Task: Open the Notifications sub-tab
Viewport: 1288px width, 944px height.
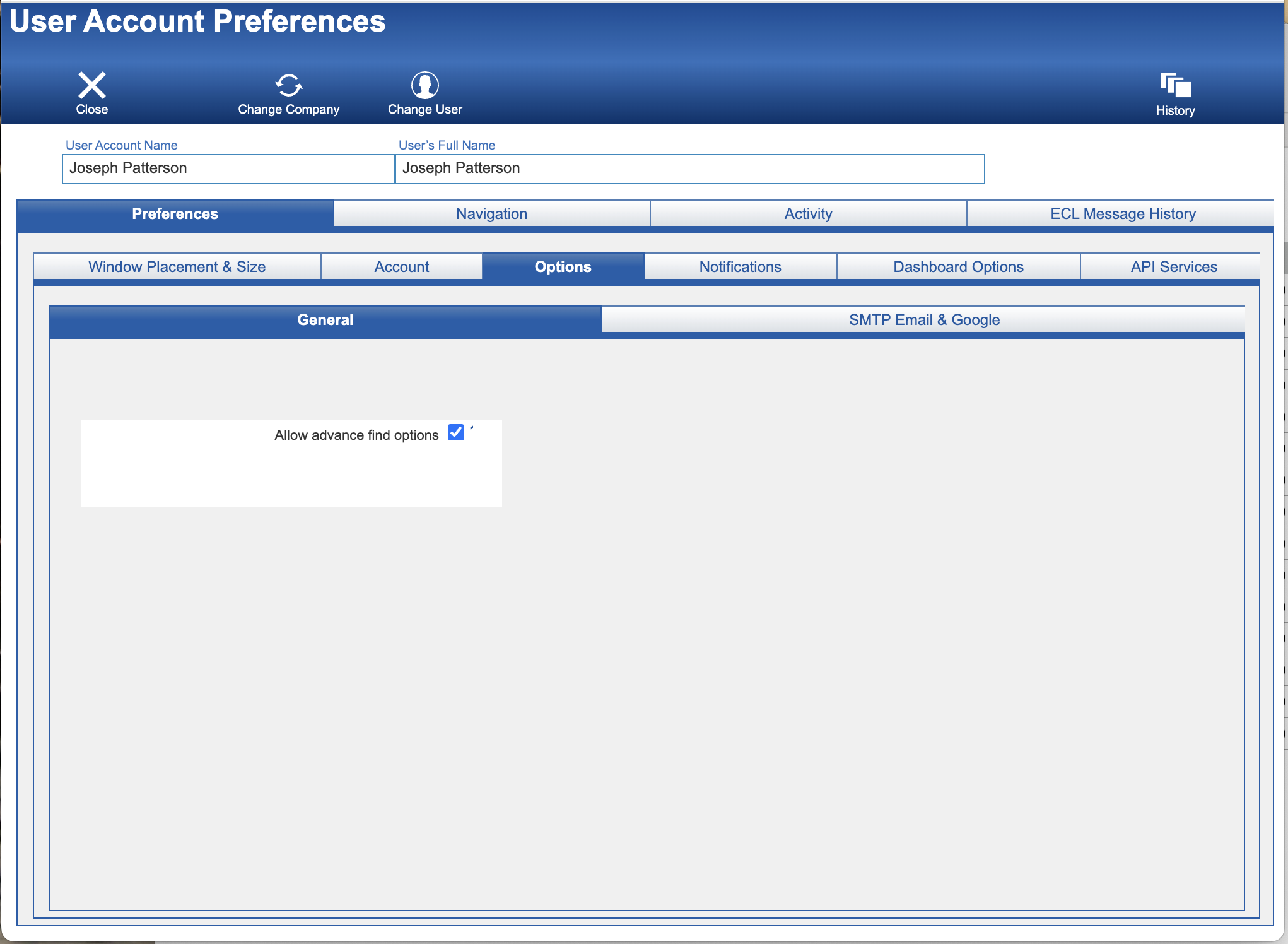Action: (740, 267)
